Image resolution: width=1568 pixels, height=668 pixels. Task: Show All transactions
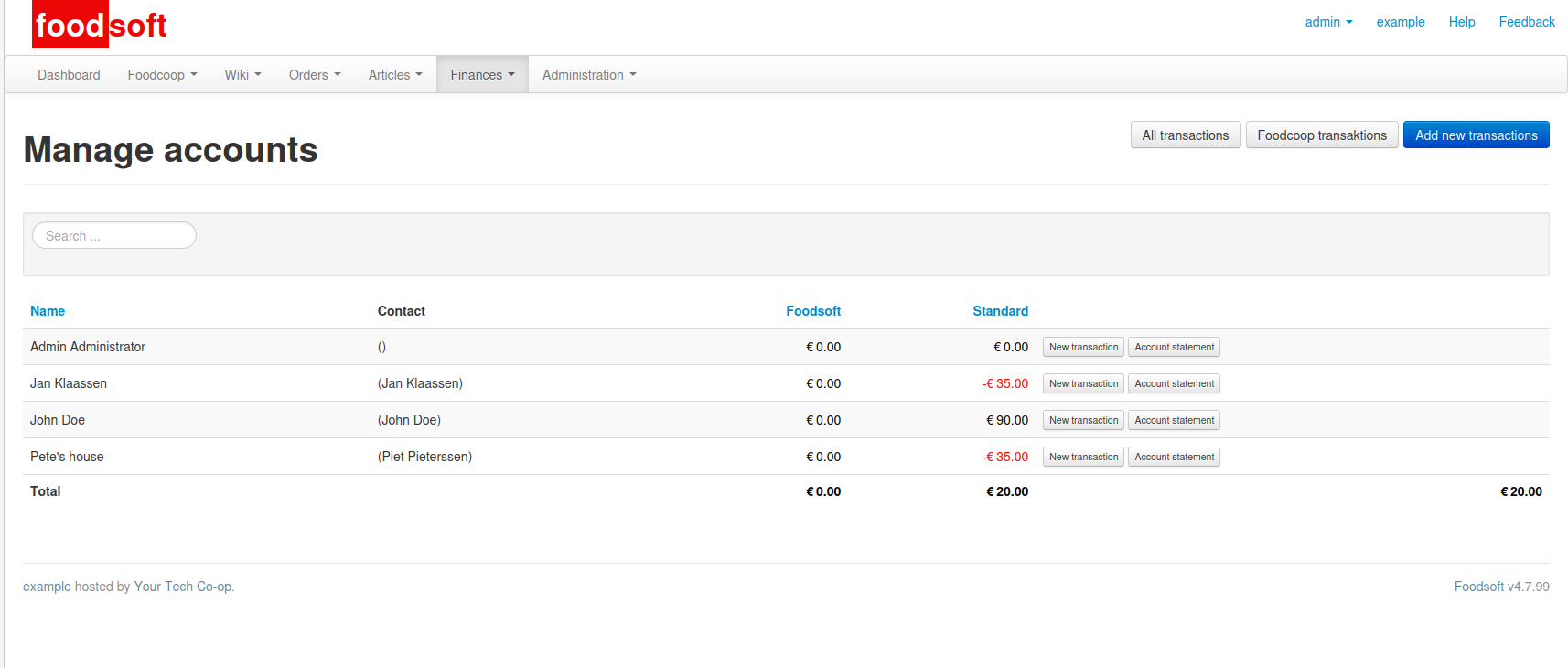point(1185,135)
